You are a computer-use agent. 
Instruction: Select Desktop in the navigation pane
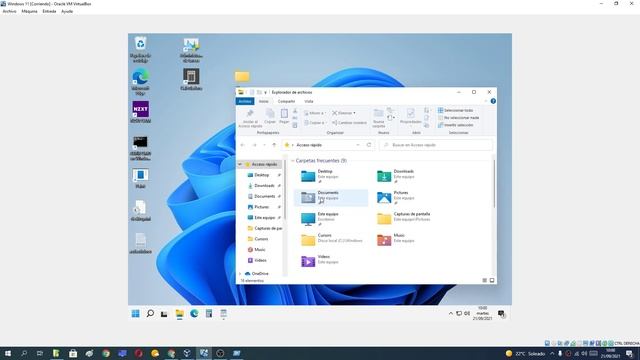(x=261, y=175)
